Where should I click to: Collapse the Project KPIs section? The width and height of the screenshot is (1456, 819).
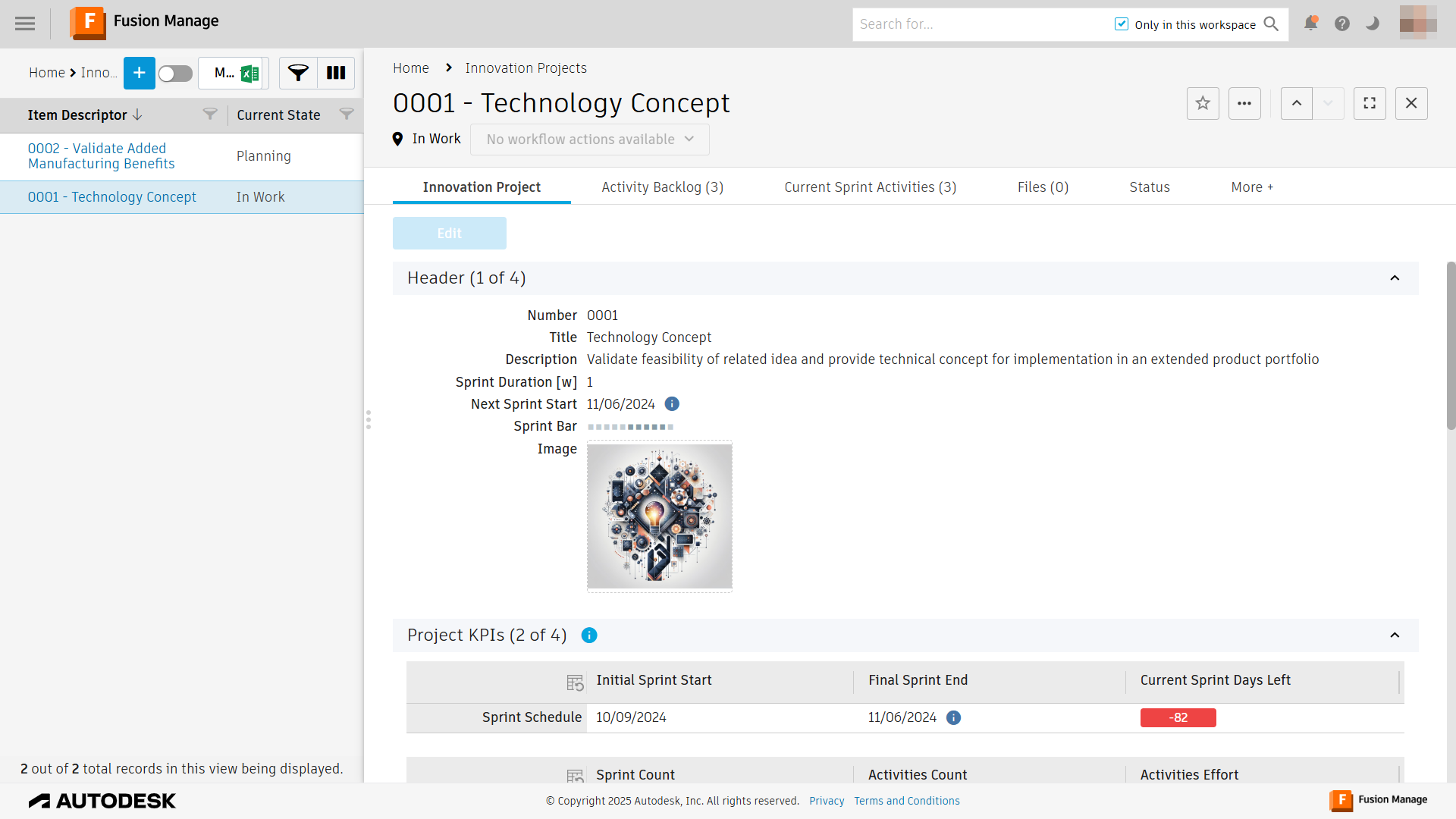(x=1395, y=635)
